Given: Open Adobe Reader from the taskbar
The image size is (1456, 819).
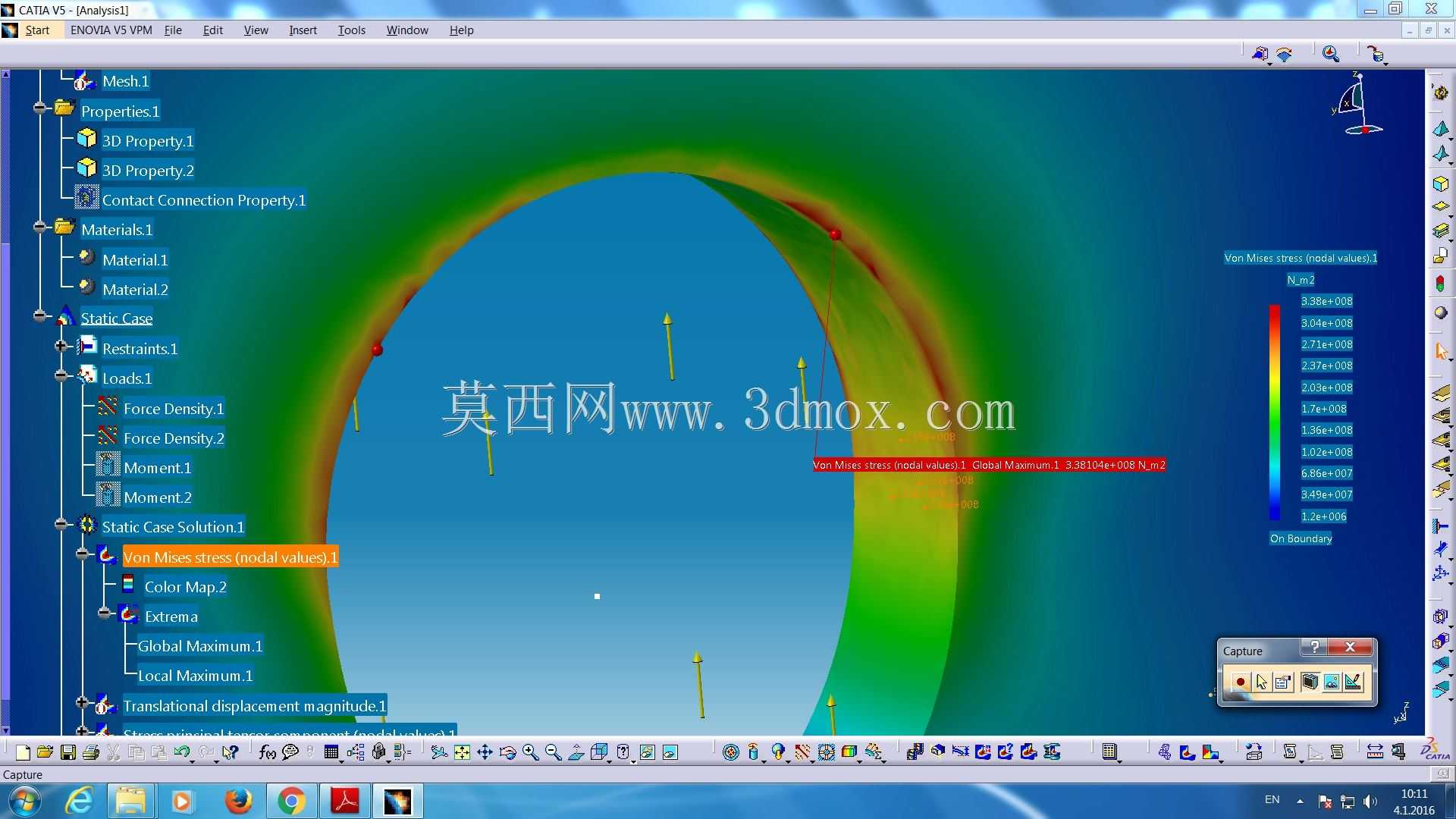Looking at the screenshot, I should pos(344,801).
